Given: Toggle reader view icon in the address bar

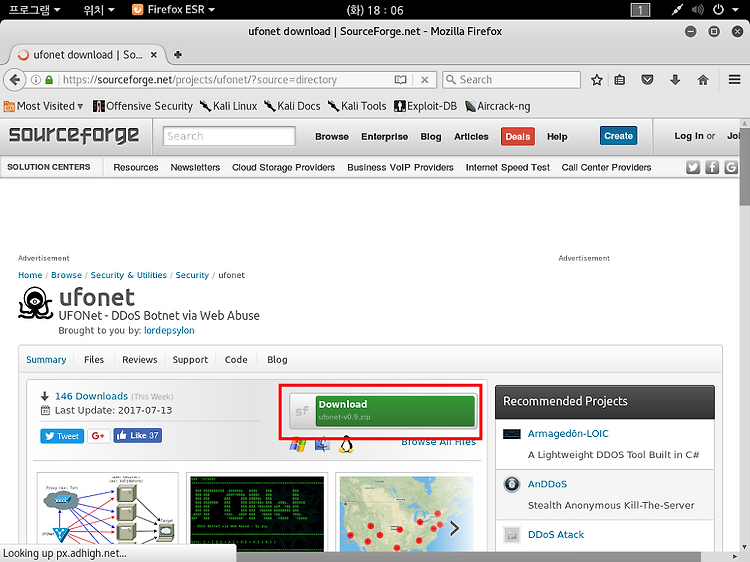Looking at the screenshot, I should [400, 80].
